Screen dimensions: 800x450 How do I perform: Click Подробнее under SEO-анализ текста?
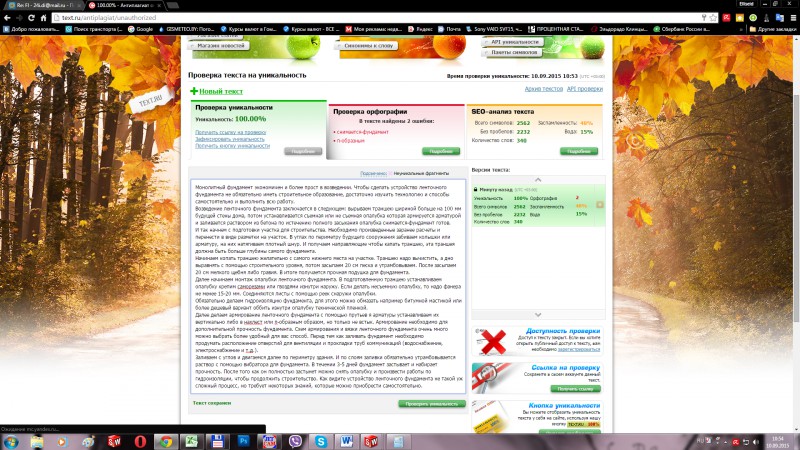pyautogui.click(x=579, y=151)
